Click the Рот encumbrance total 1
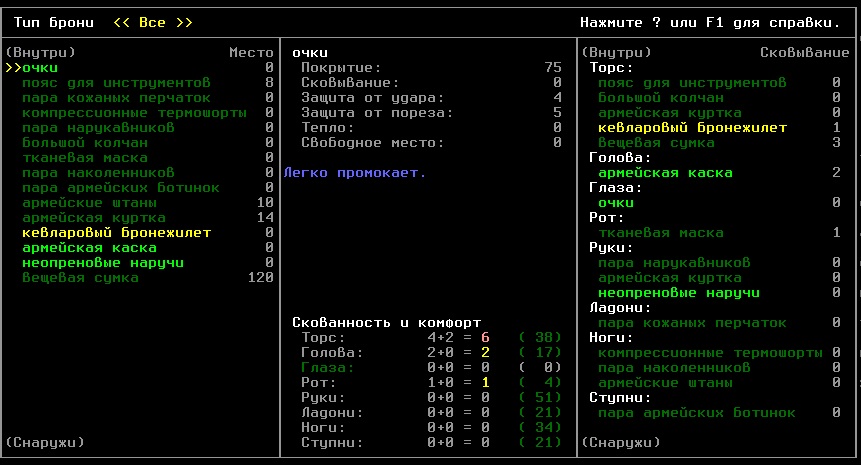 click(485, 383)
